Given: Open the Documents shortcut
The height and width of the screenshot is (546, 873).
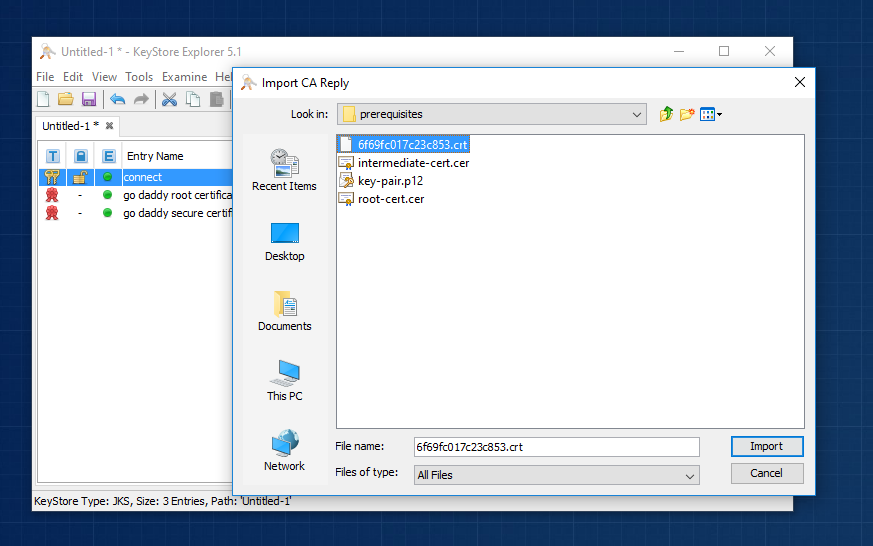Looking at the screenshot, I should point(284,311).
